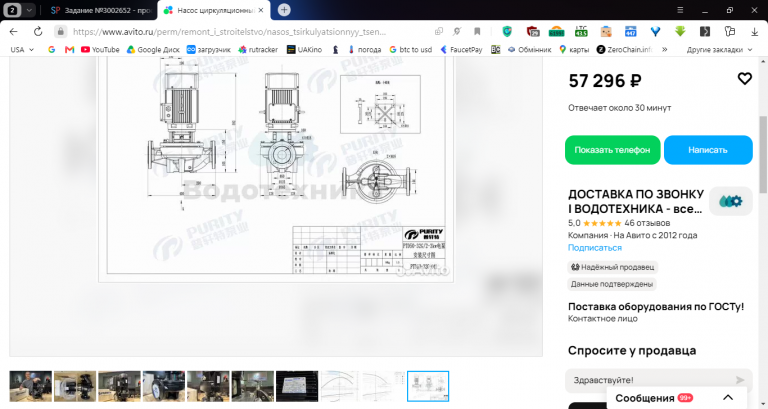Image resolution: width=768 pixels, height=409 pixels.
Task: Open the cartoon face extension icon
Action: [606, 32]
